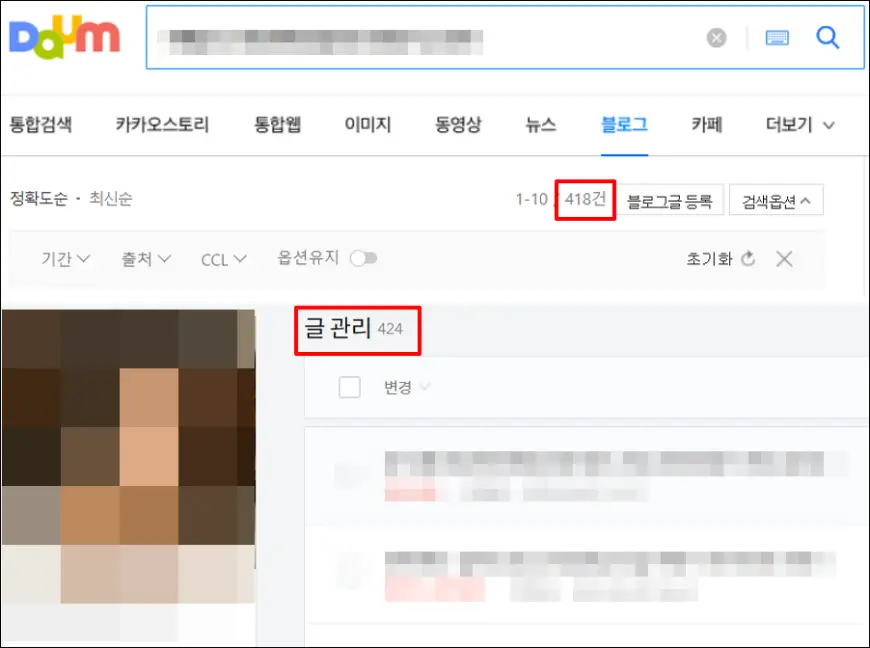Click the Daum logo
The width and height of the screenshot is (870, 648).
click(64, 37)
